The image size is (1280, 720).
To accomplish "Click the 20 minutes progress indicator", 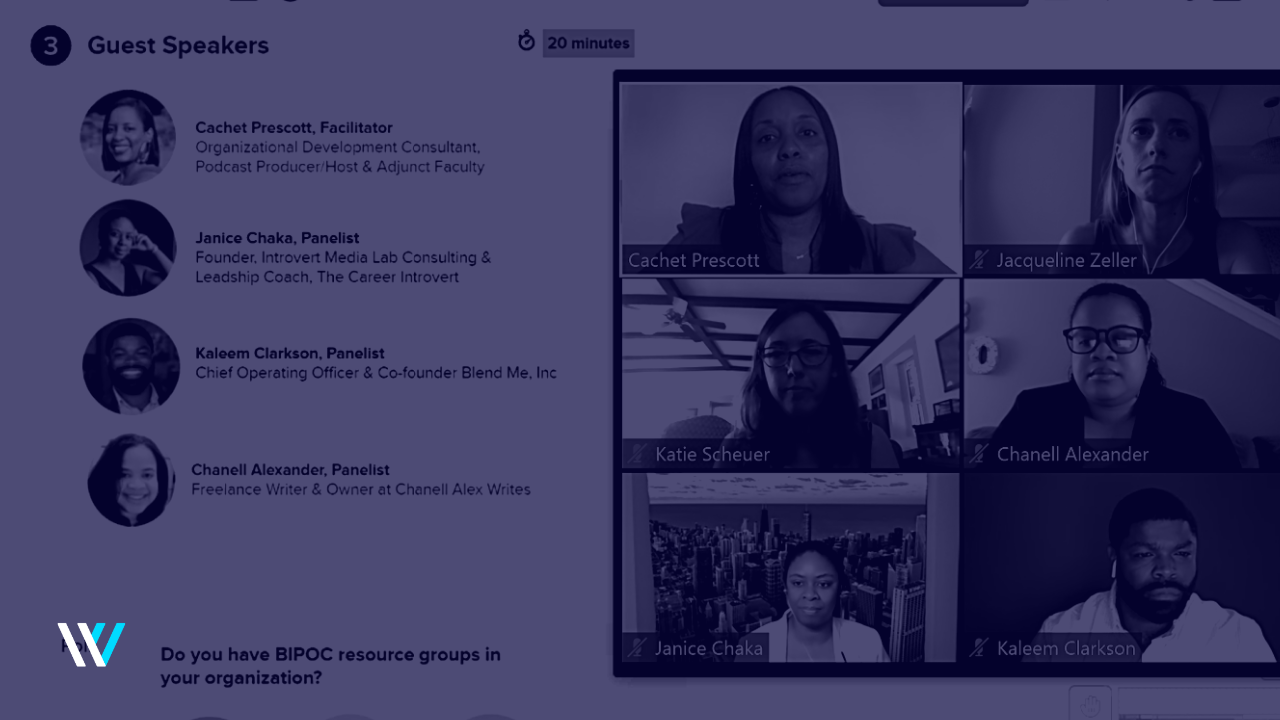I will (x=588, y=43).
